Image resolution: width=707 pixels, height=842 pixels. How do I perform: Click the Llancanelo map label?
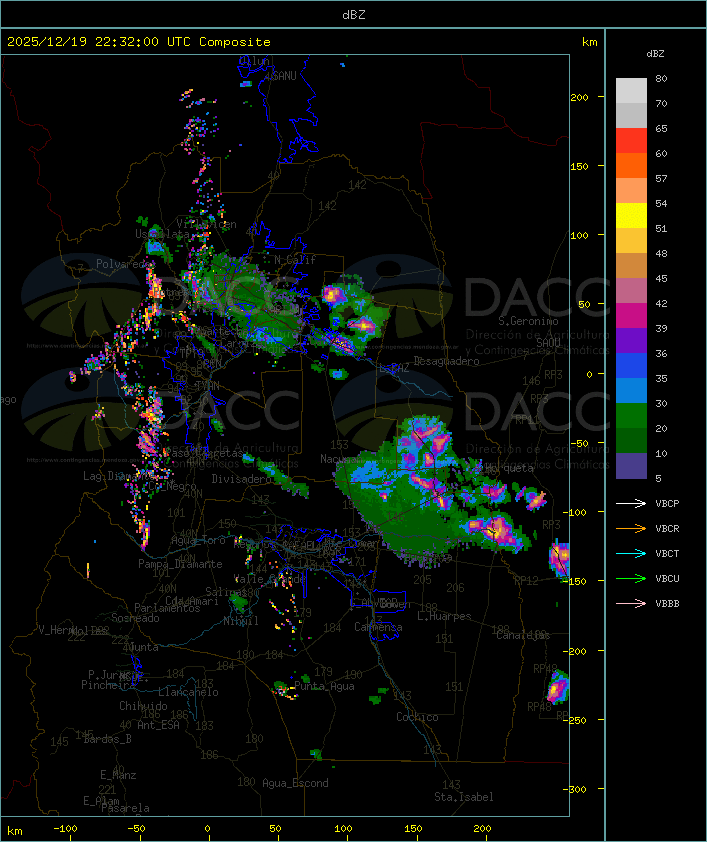pyautogui.click(x=188, y=692)
